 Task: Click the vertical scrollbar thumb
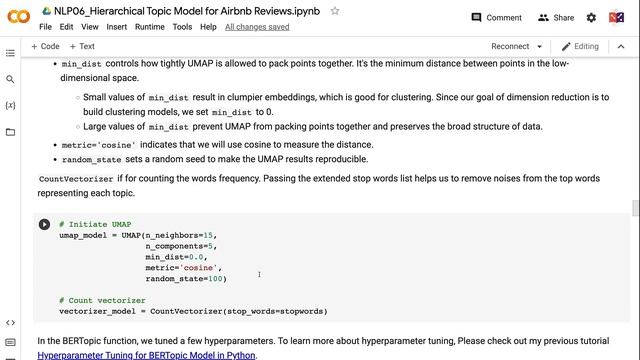635,208
